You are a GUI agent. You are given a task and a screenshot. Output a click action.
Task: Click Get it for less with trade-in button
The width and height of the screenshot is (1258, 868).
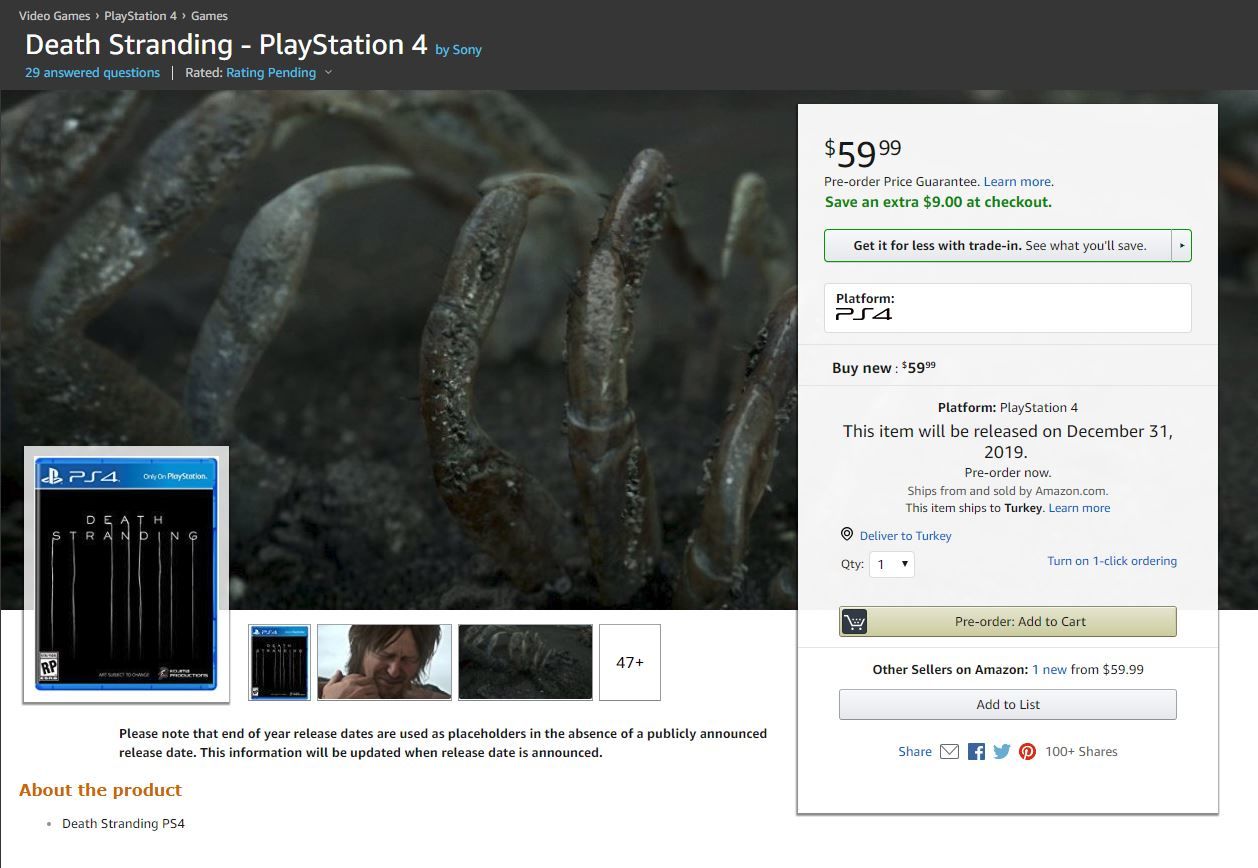(x=997, y=245)
